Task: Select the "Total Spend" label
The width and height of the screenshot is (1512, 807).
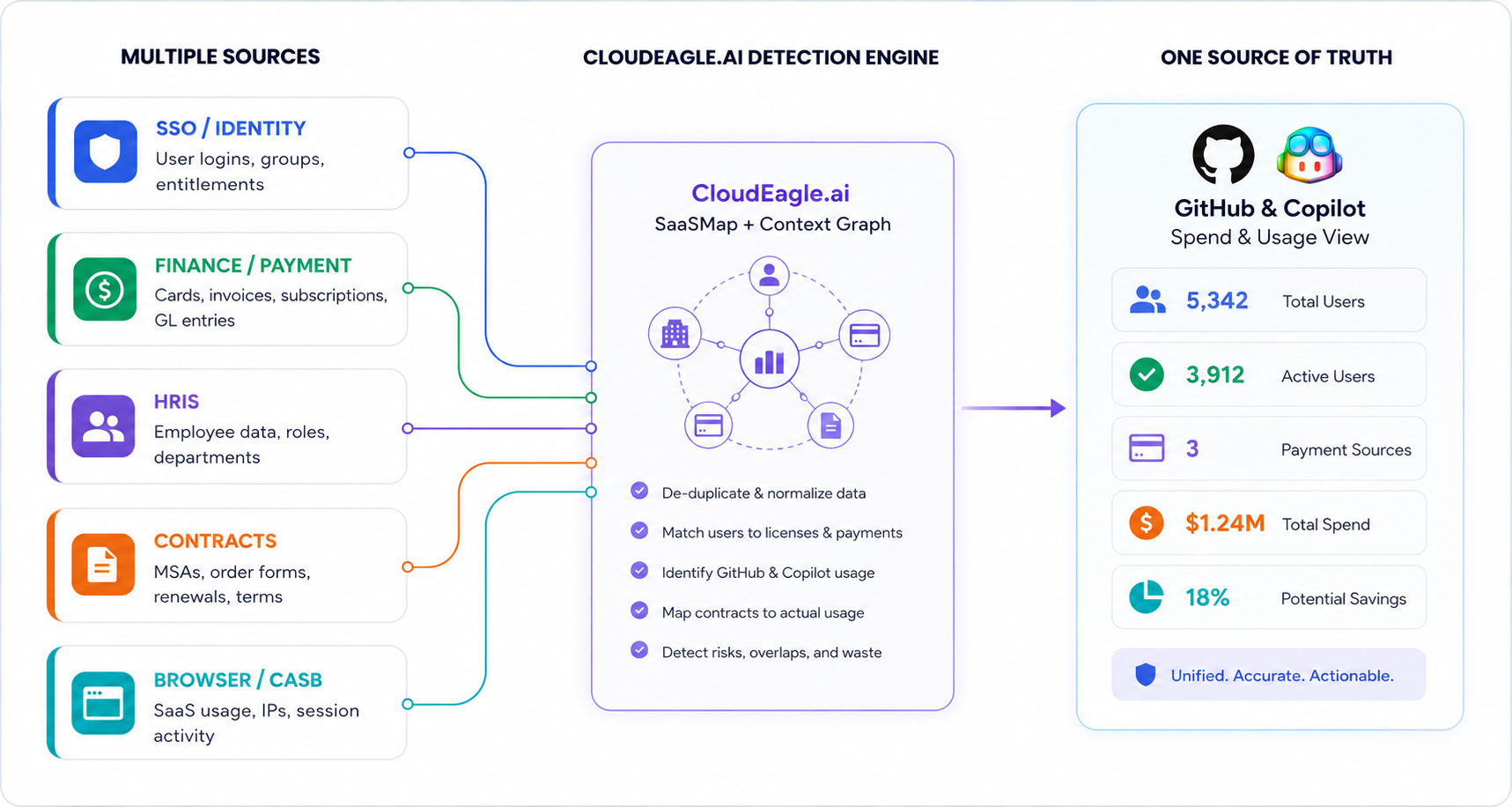Action: coord(1326,525)
